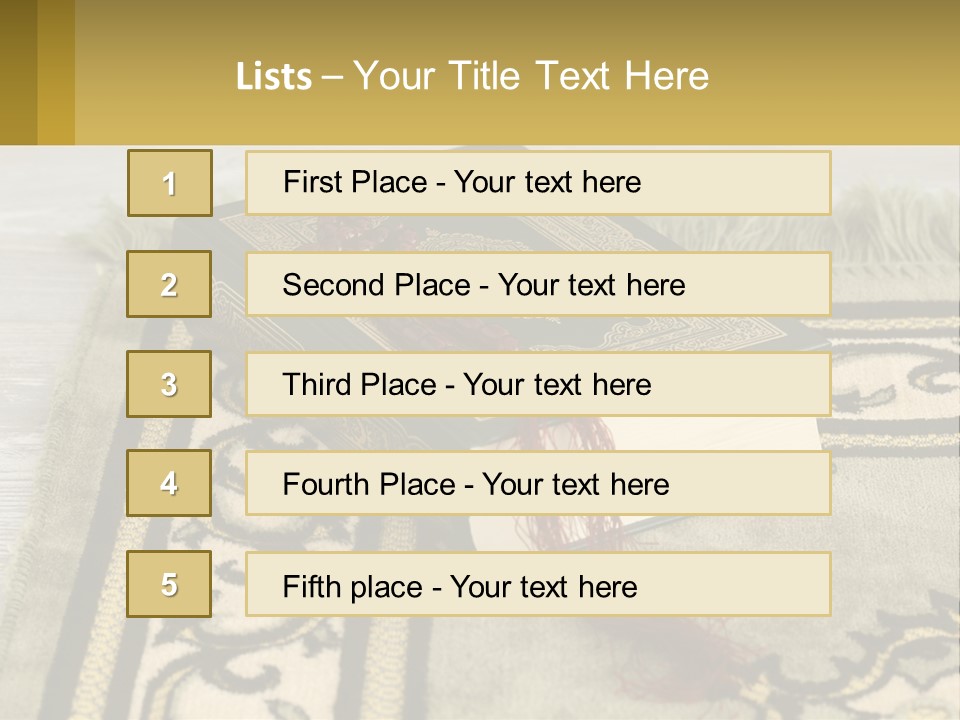Select the bold word "Lists" in title
The width and height of the screenshot is (960, 720).
tap(273, 77)
